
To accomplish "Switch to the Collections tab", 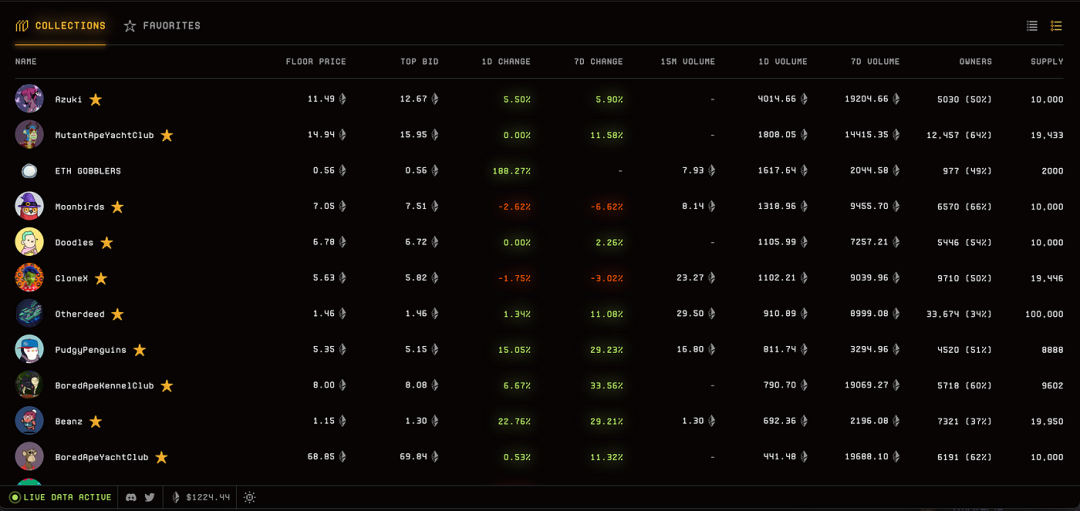I will coord(61,26).
